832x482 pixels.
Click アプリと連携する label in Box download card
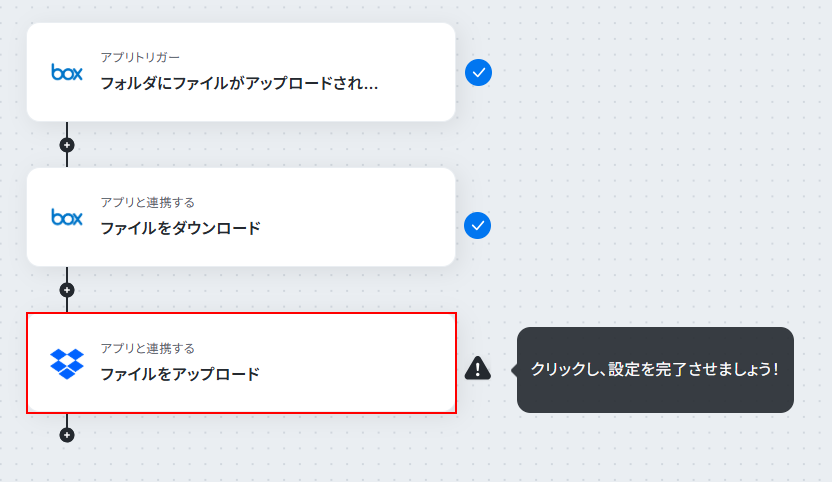(148, 202)
